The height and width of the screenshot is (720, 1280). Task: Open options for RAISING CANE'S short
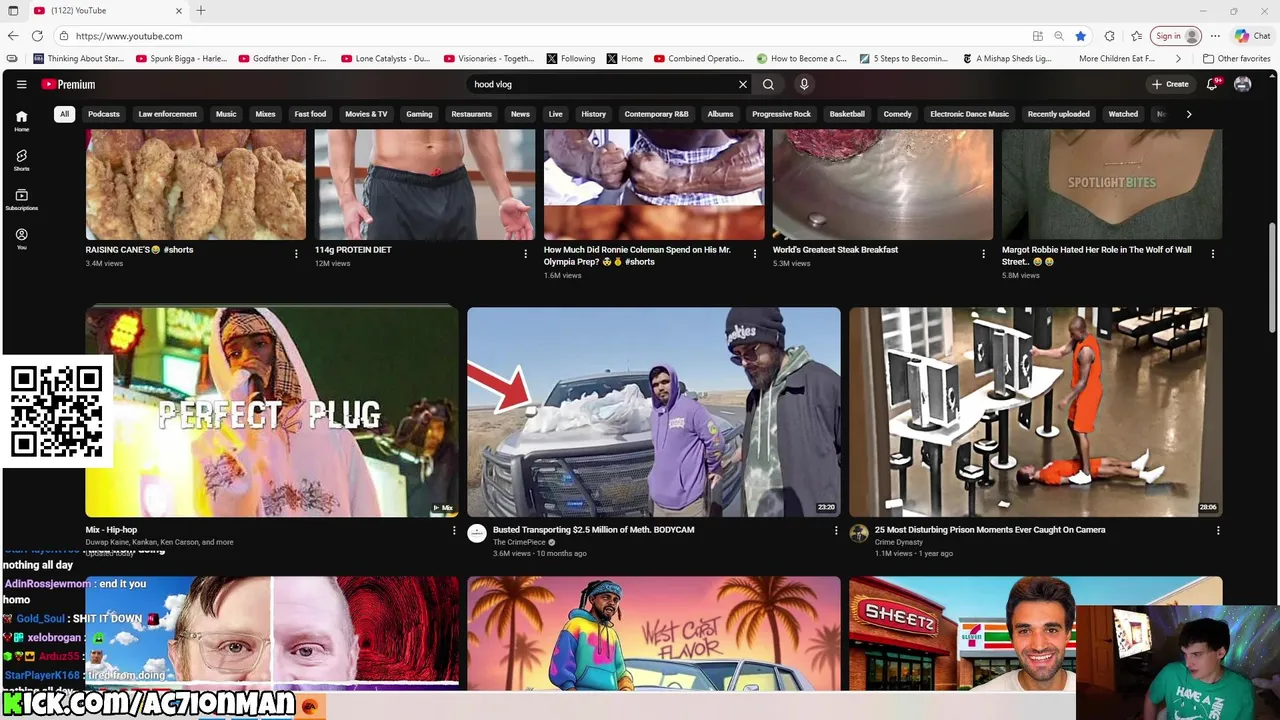[296, 254]
